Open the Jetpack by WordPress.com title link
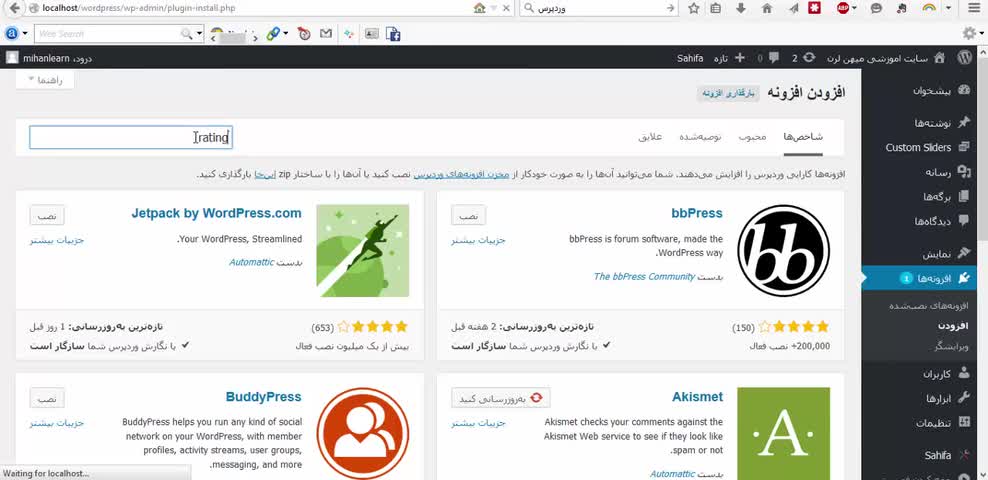 tap(216, 214)
